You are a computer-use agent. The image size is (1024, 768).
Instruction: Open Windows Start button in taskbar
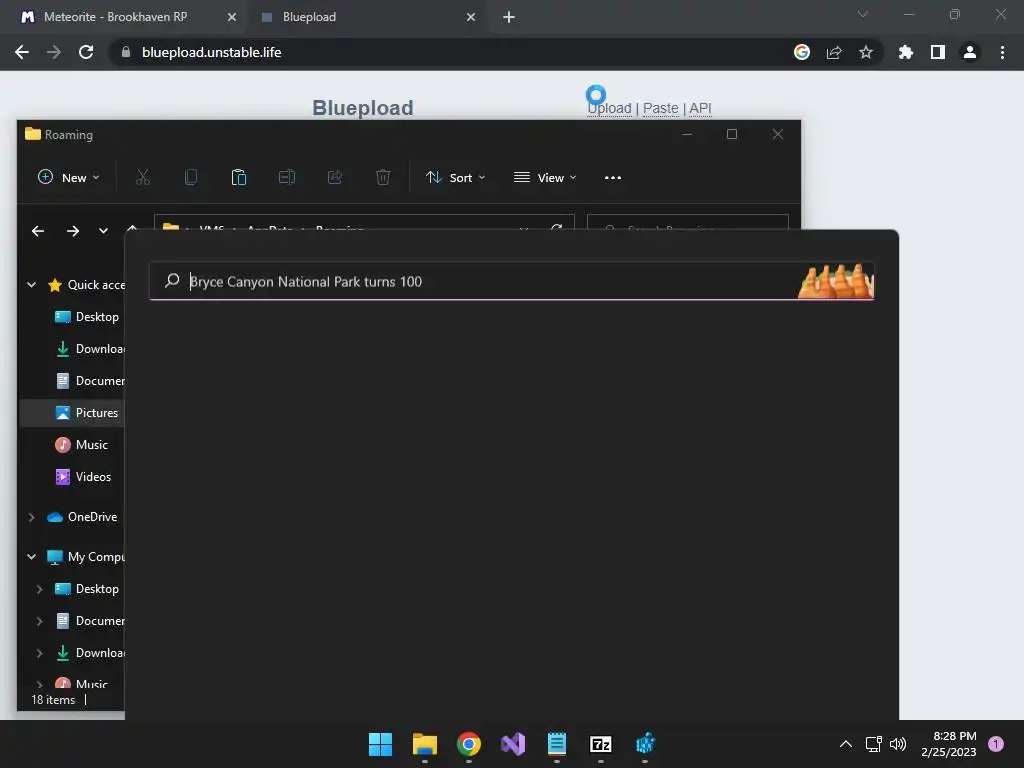pos(380,744)
